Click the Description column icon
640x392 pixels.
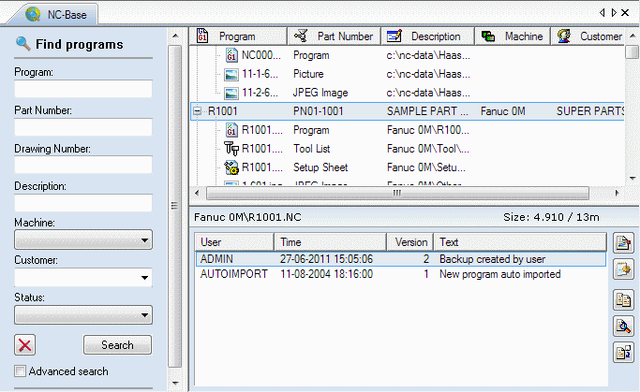(x=394, y=36)
